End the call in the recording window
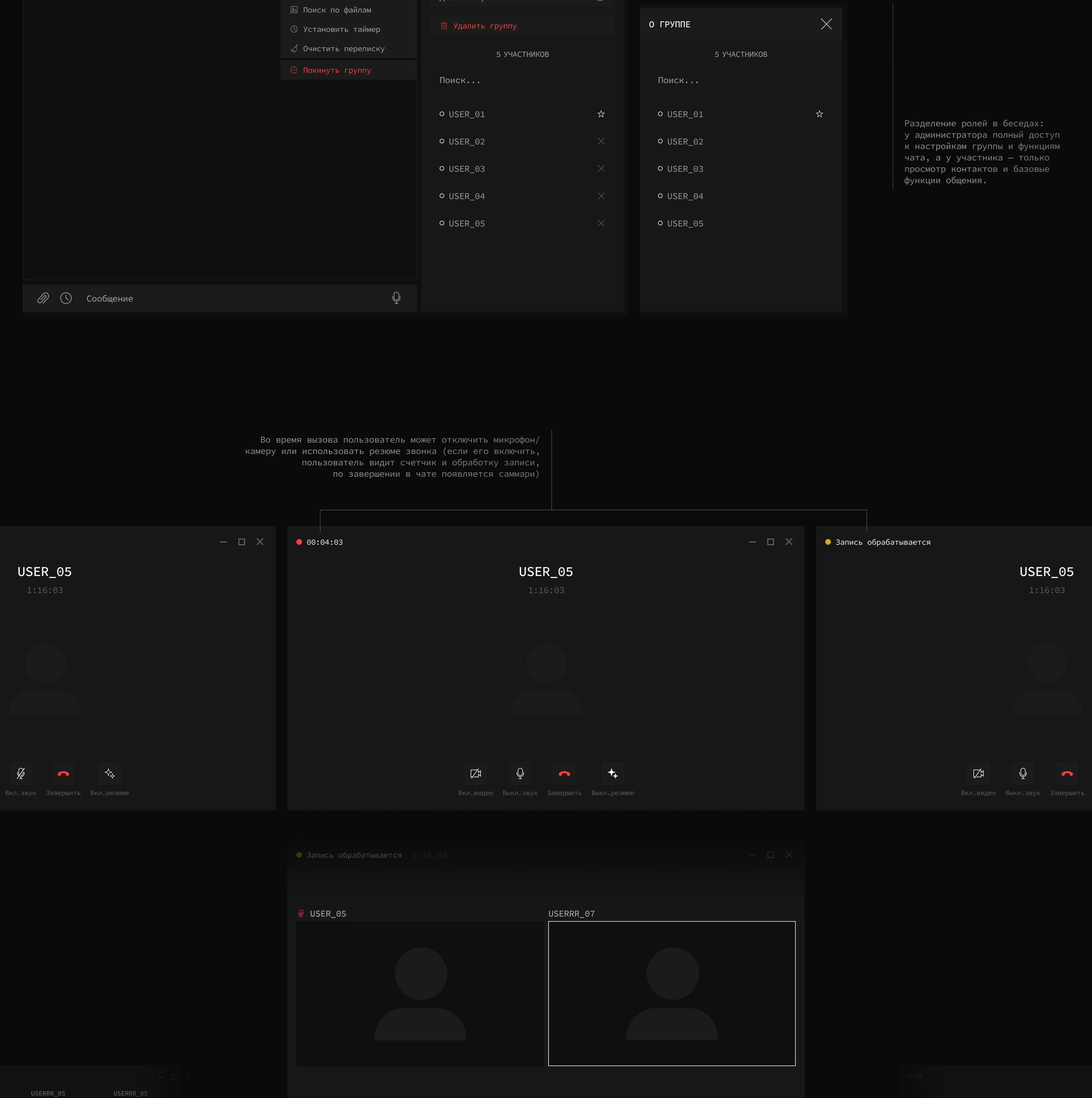 click(564, 773)
